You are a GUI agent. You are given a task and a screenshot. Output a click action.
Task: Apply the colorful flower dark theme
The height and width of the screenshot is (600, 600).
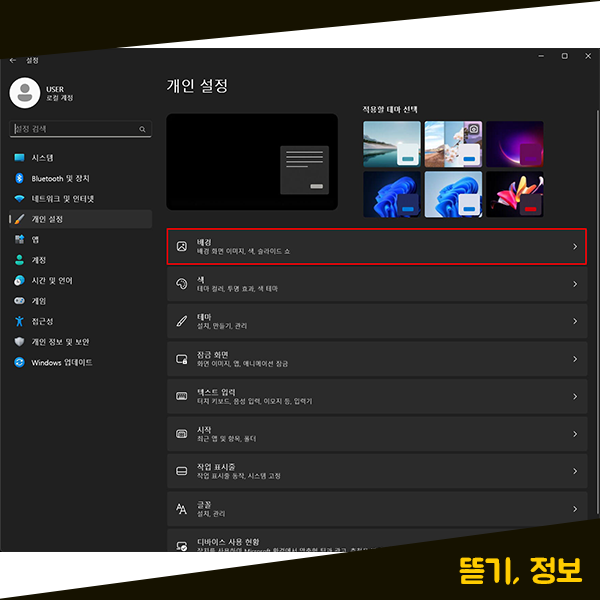coord(515,194)
